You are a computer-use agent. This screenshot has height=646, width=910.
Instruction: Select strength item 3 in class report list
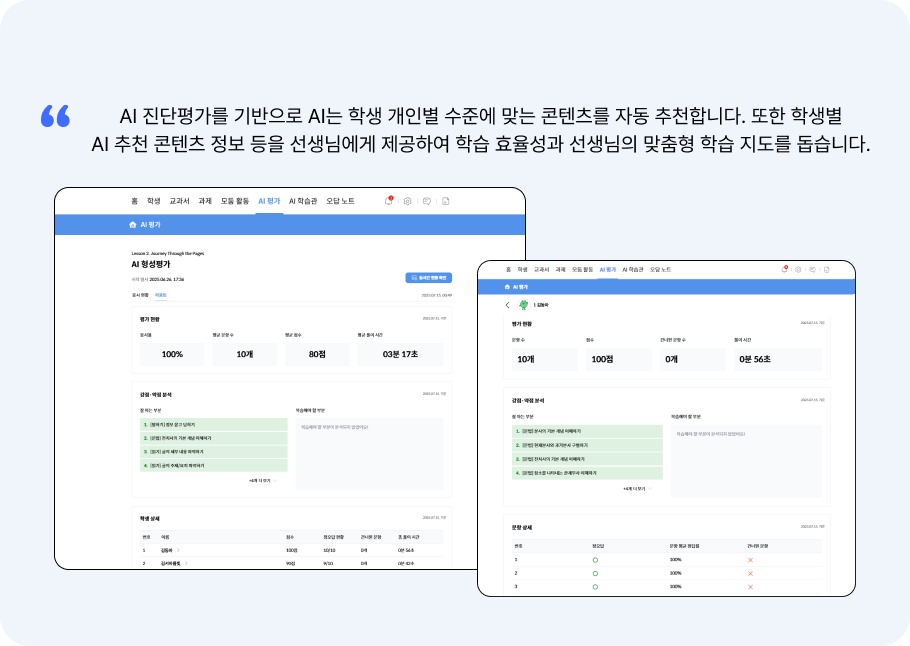(214, 452)
